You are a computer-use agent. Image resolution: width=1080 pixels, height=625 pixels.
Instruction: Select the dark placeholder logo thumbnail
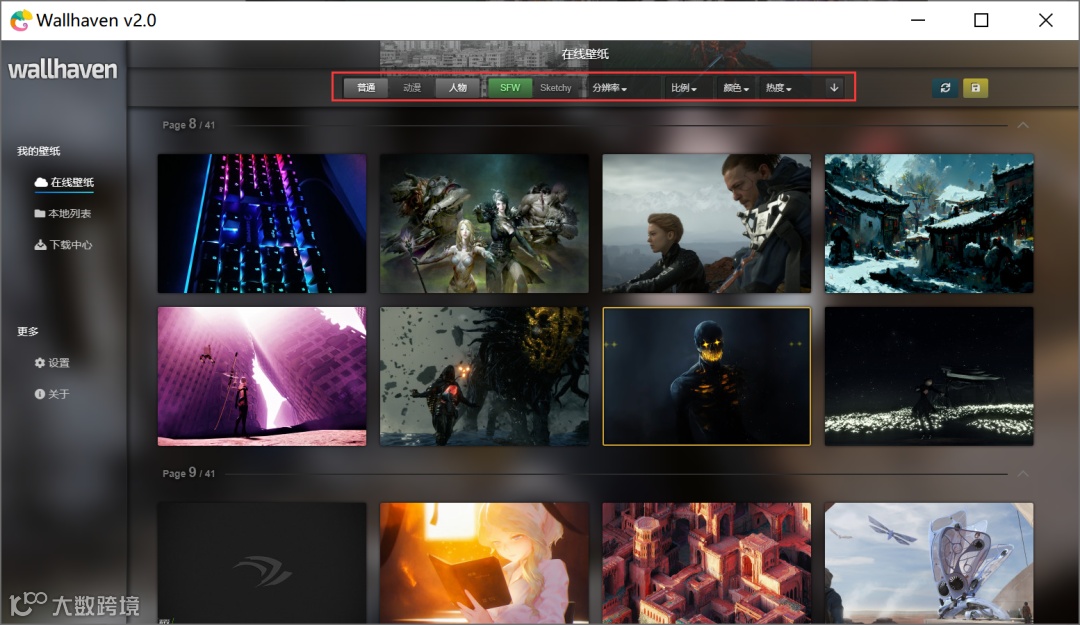coord(262,563)
